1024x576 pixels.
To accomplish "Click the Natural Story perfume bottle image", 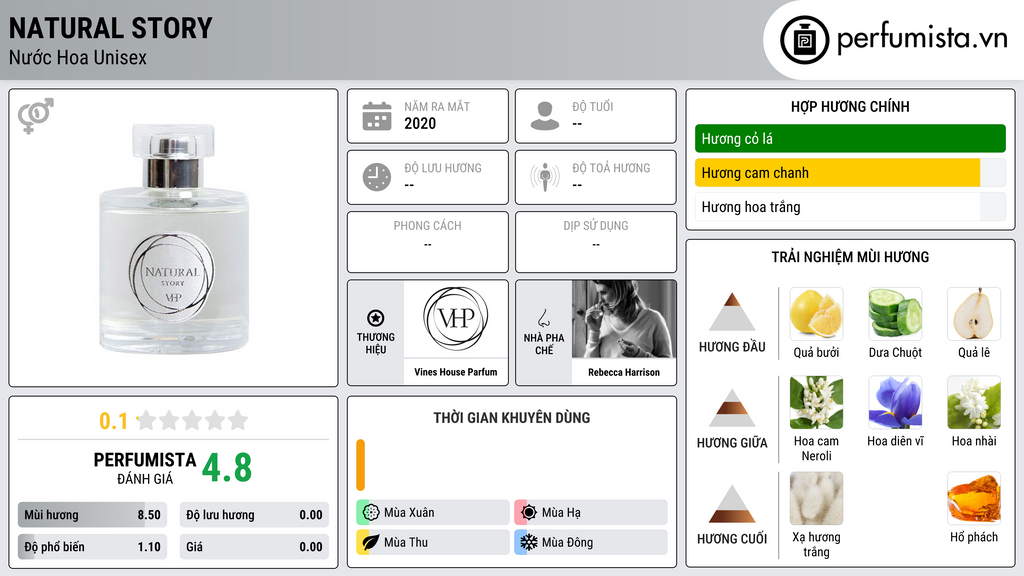I will [x=174, y=238].
